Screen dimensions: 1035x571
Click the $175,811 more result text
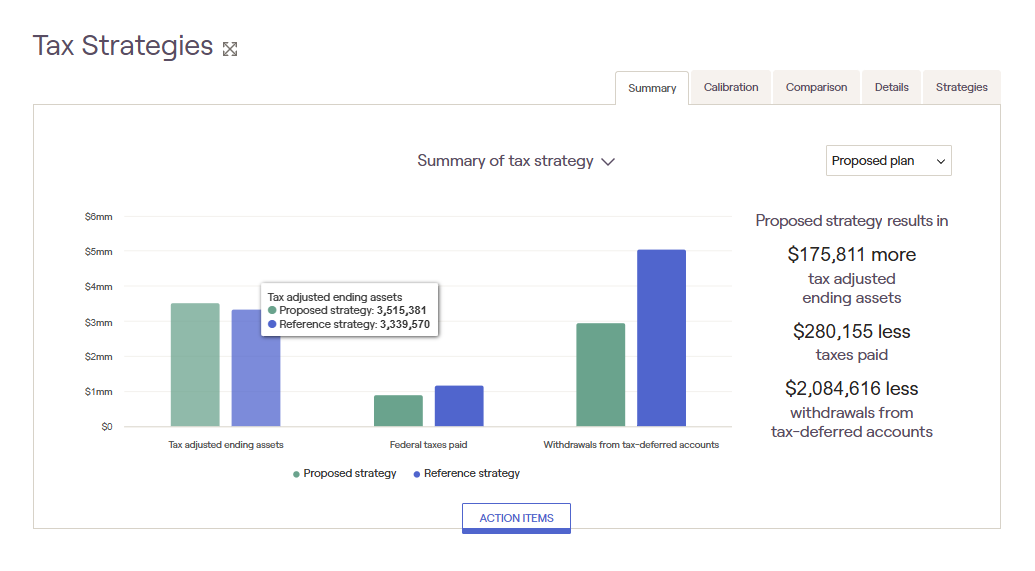click(851, 255)
